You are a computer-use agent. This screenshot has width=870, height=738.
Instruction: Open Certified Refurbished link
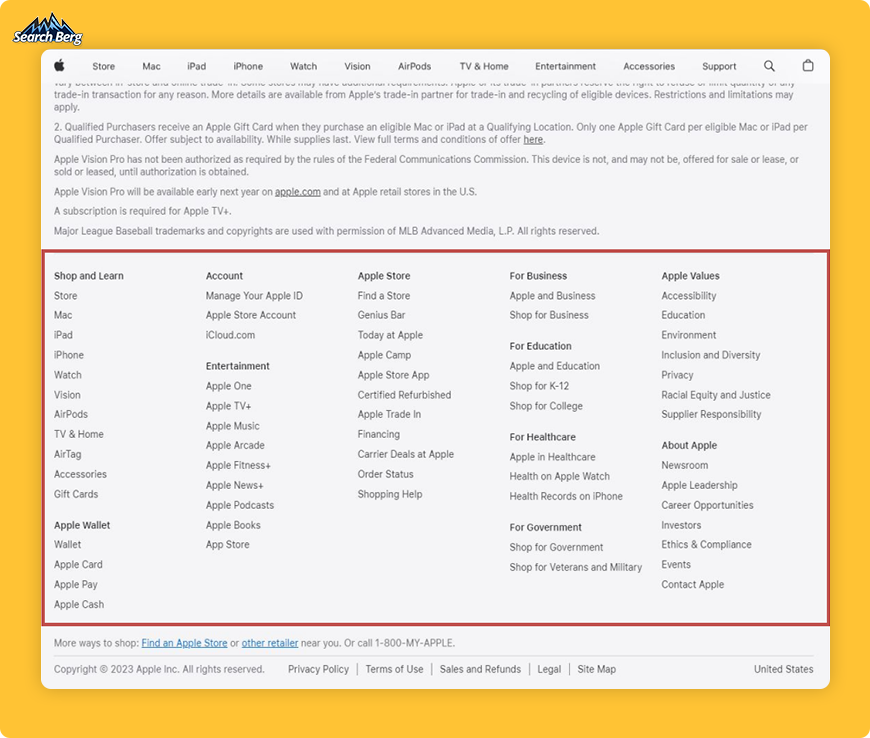point(404,395)
